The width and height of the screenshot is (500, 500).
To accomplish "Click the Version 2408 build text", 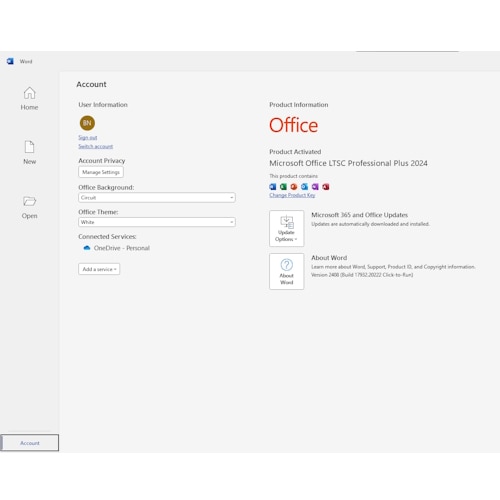I will point(362,275).
